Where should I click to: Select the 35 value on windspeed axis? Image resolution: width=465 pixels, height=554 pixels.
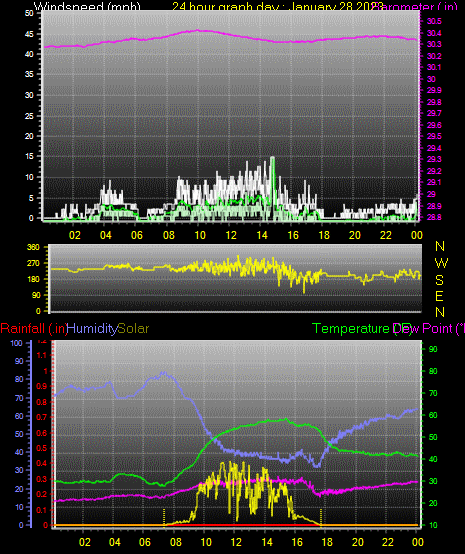click(x=29, y=74)
